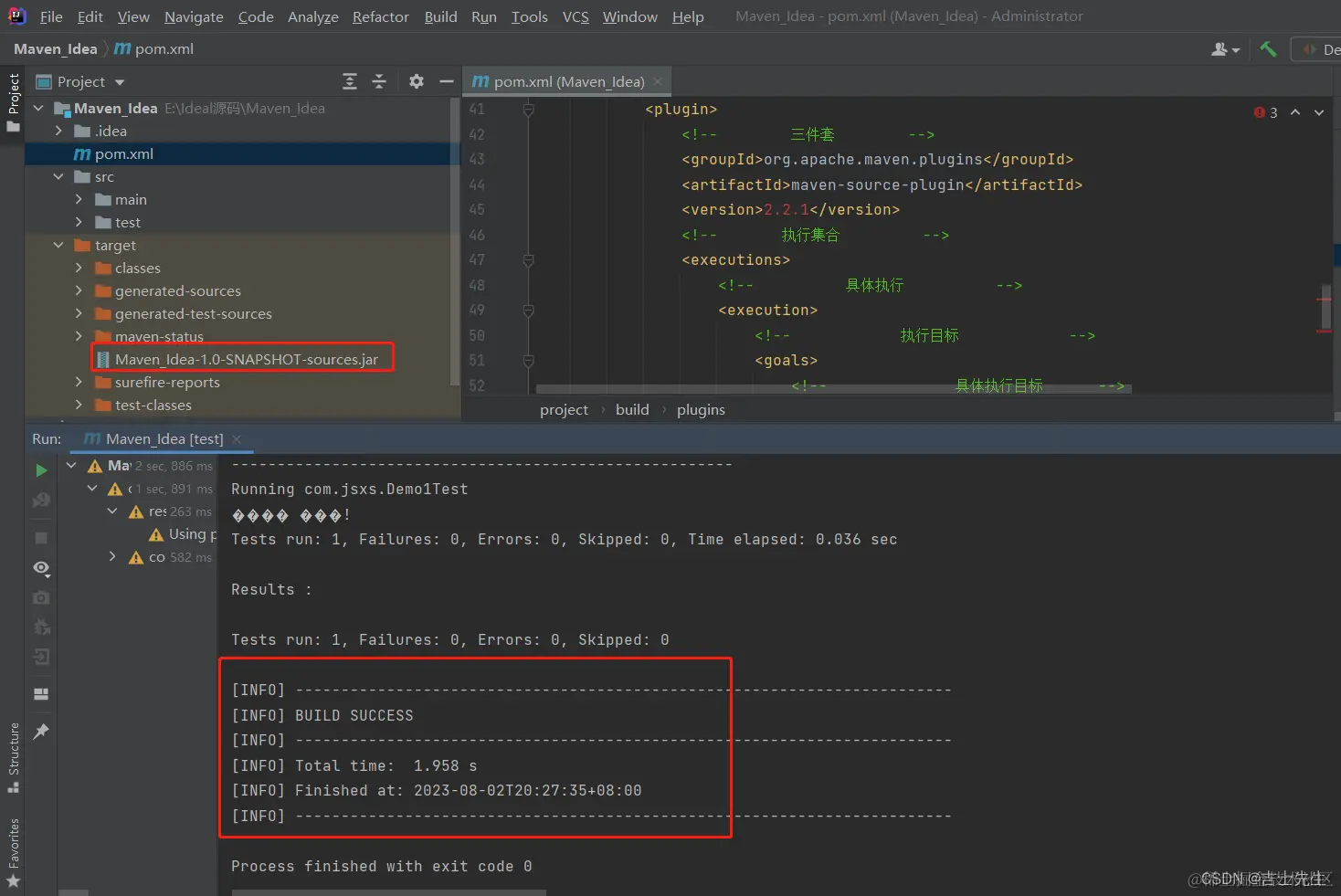
Task: Select pom.xml in the project tree
Action: point(242,153)
